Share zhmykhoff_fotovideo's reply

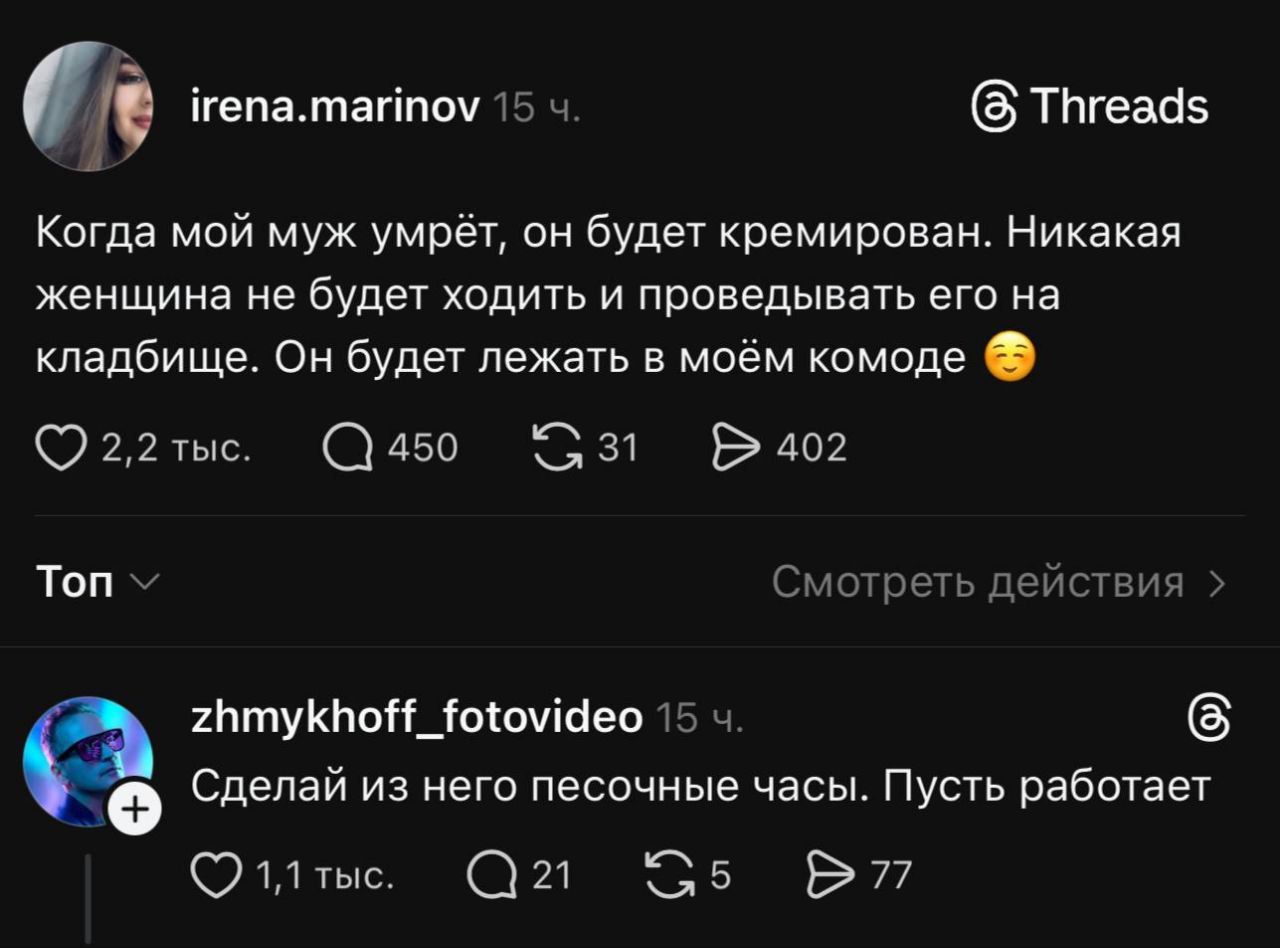click(830, 876)
